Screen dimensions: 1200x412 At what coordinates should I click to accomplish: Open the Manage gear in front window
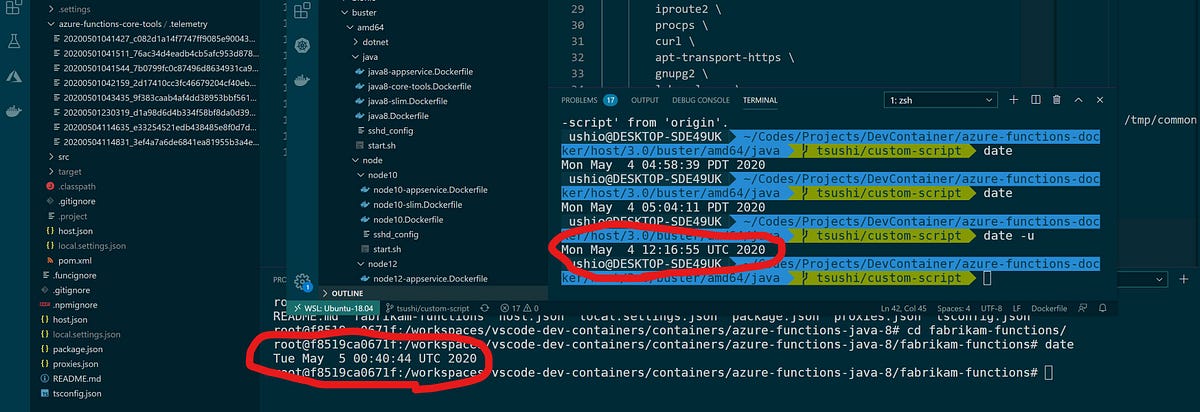click(304, 283)
